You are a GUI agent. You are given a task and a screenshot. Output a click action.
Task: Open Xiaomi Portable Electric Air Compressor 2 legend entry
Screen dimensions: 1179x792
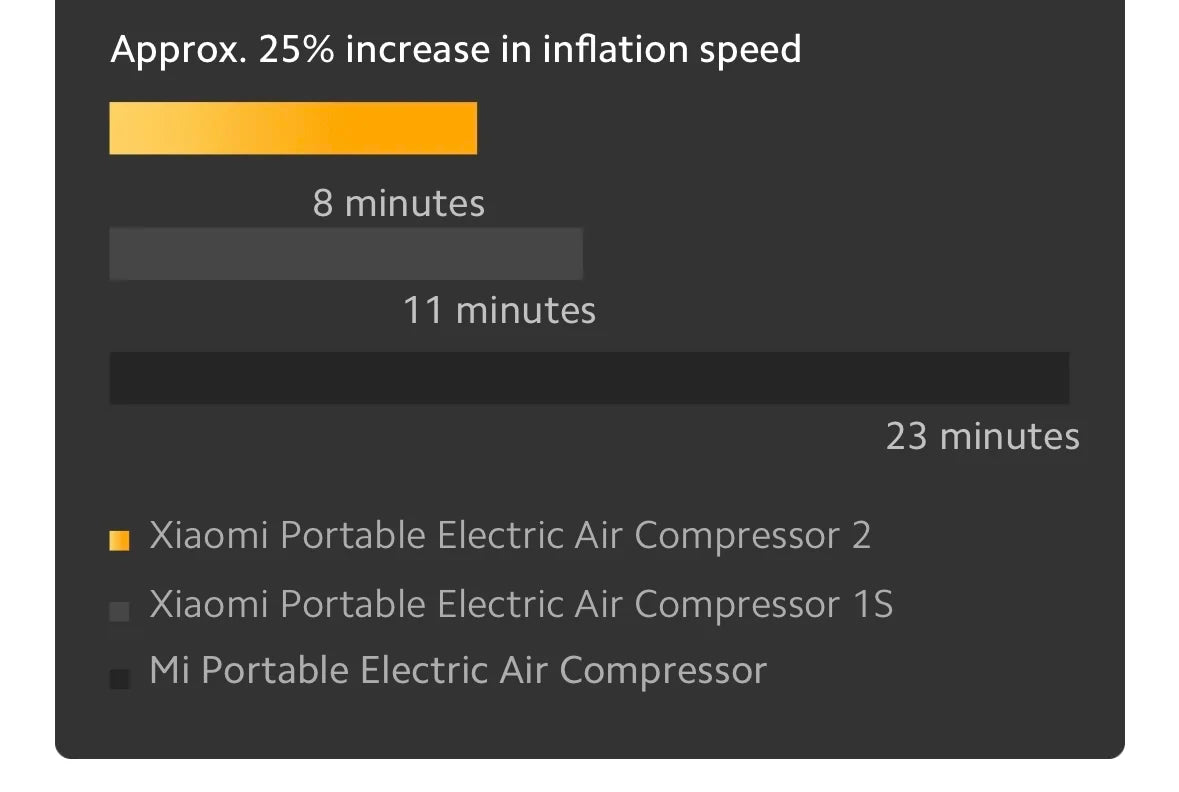pos(510,536)
